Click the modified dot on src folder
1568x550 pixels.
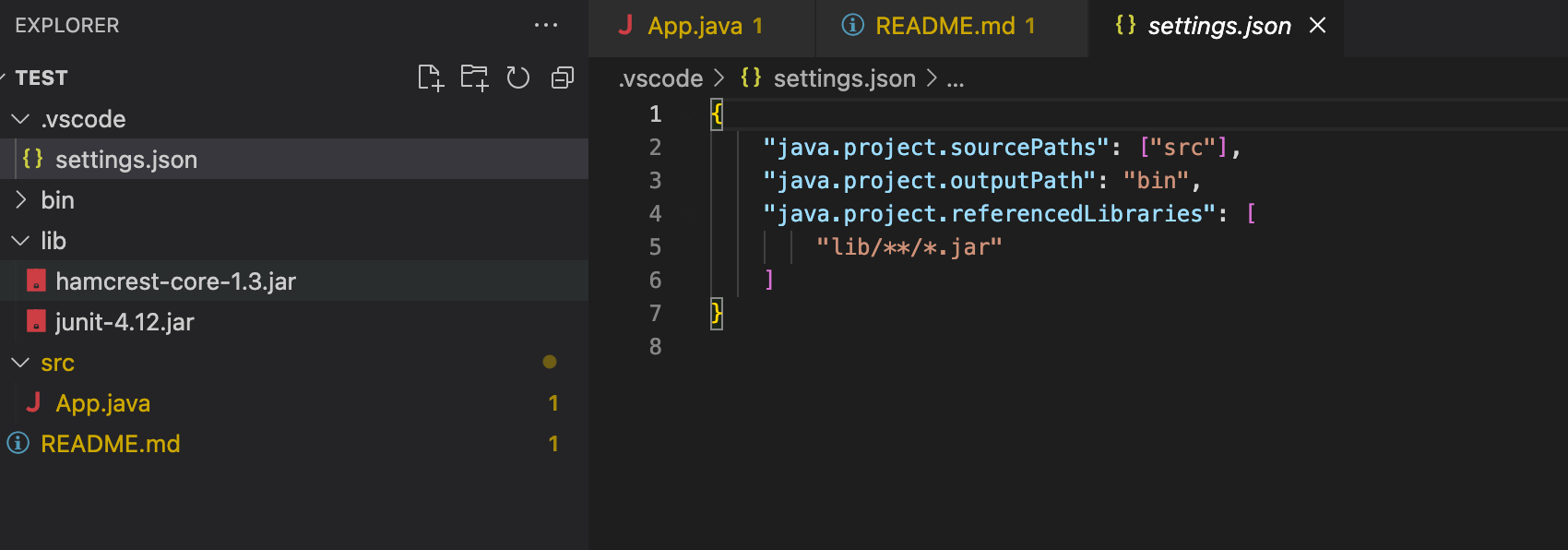coord(550,362)
